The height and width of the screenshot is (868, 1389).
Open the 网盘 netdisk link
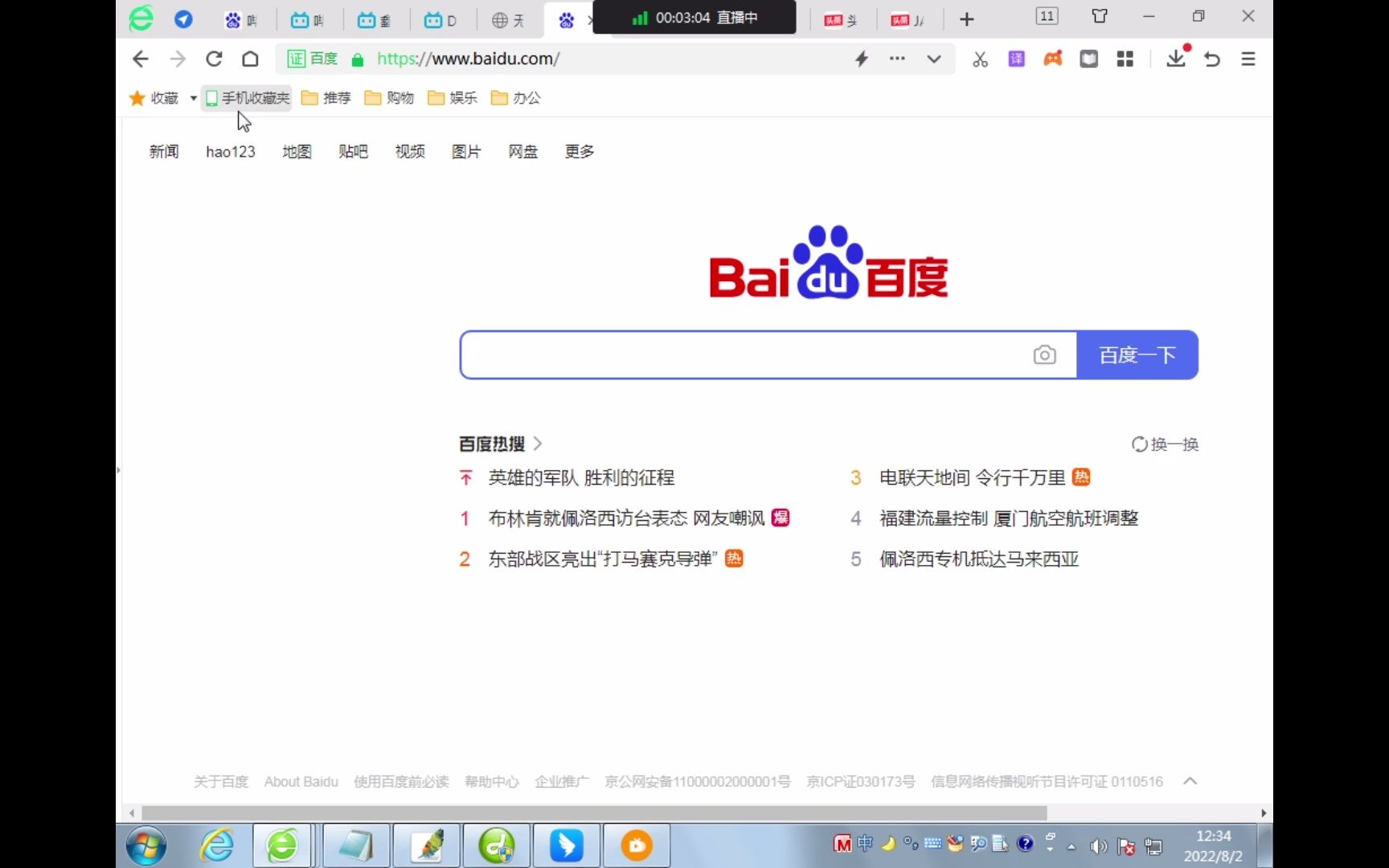(522, 151)
